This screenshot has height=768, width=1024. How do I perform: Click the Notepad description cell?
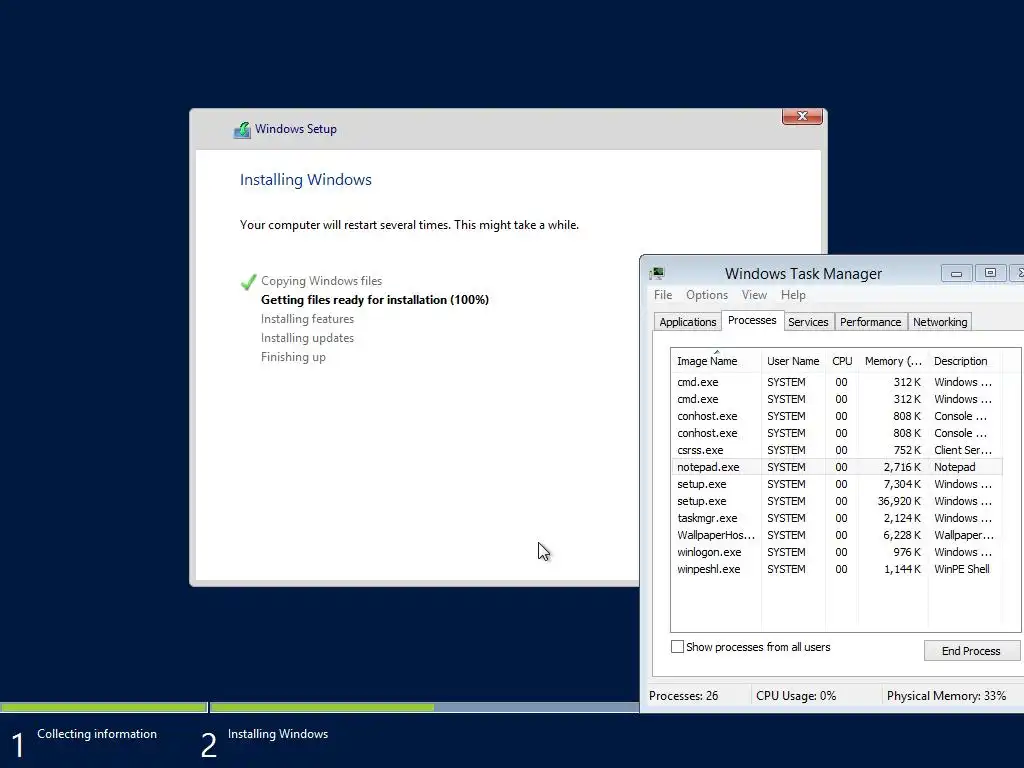(954, 467)
